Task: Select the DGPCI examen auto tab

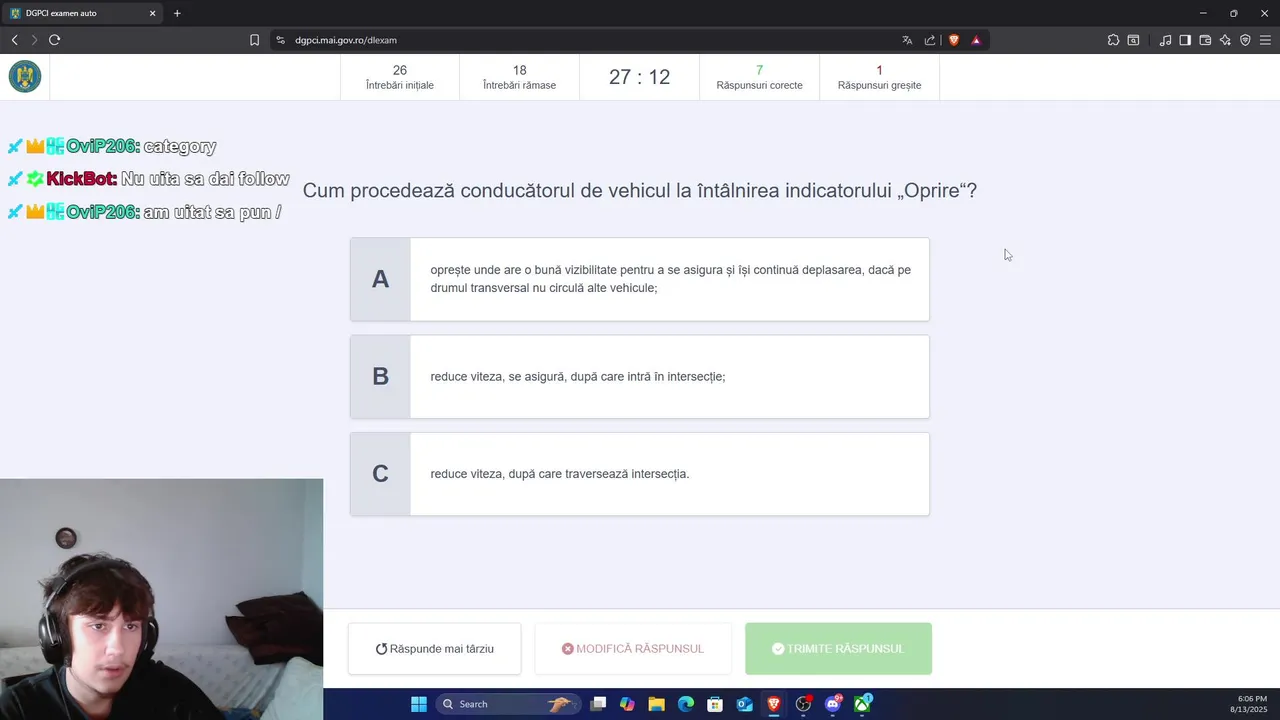Action: [82, 13]
